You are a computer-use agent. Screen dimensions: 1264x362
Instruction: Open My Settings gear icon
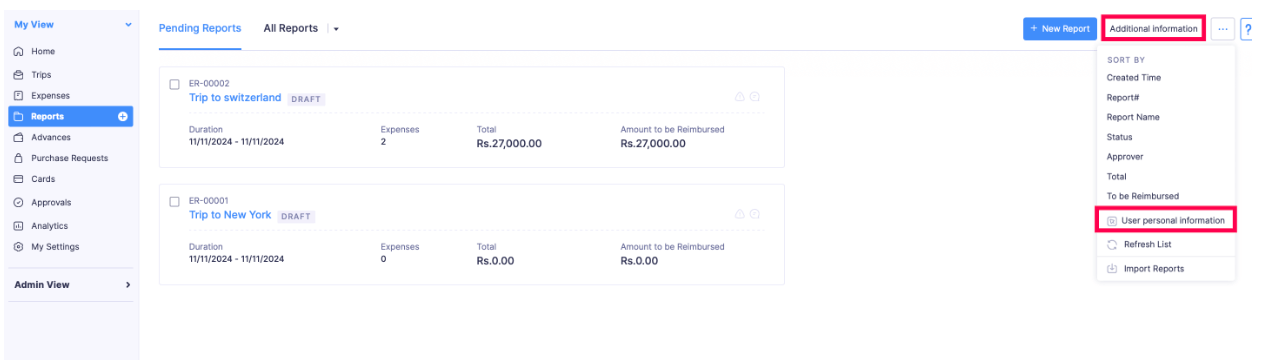[x=18, y=247]
